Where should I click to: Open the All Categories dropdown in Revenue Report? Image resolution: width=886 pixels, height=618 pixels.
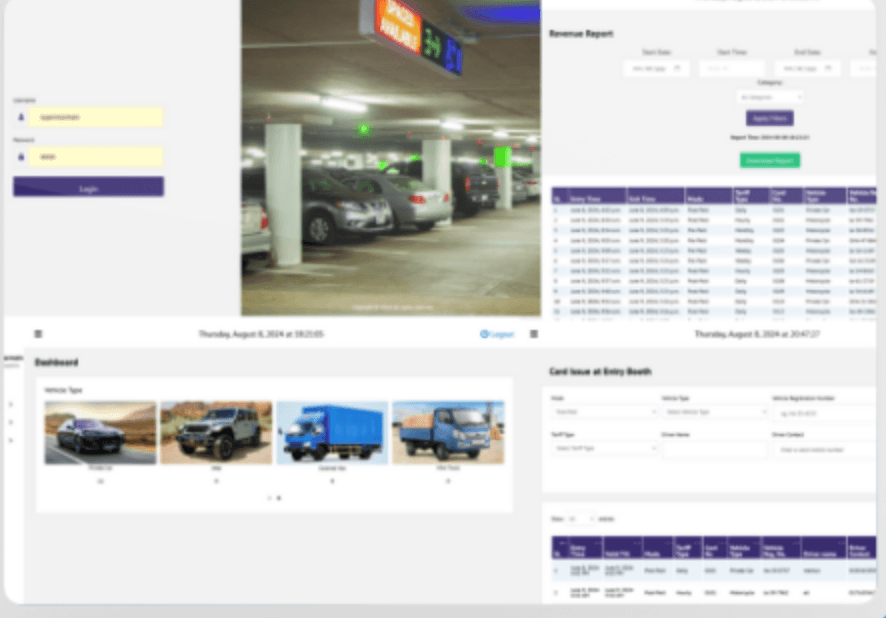768,97
